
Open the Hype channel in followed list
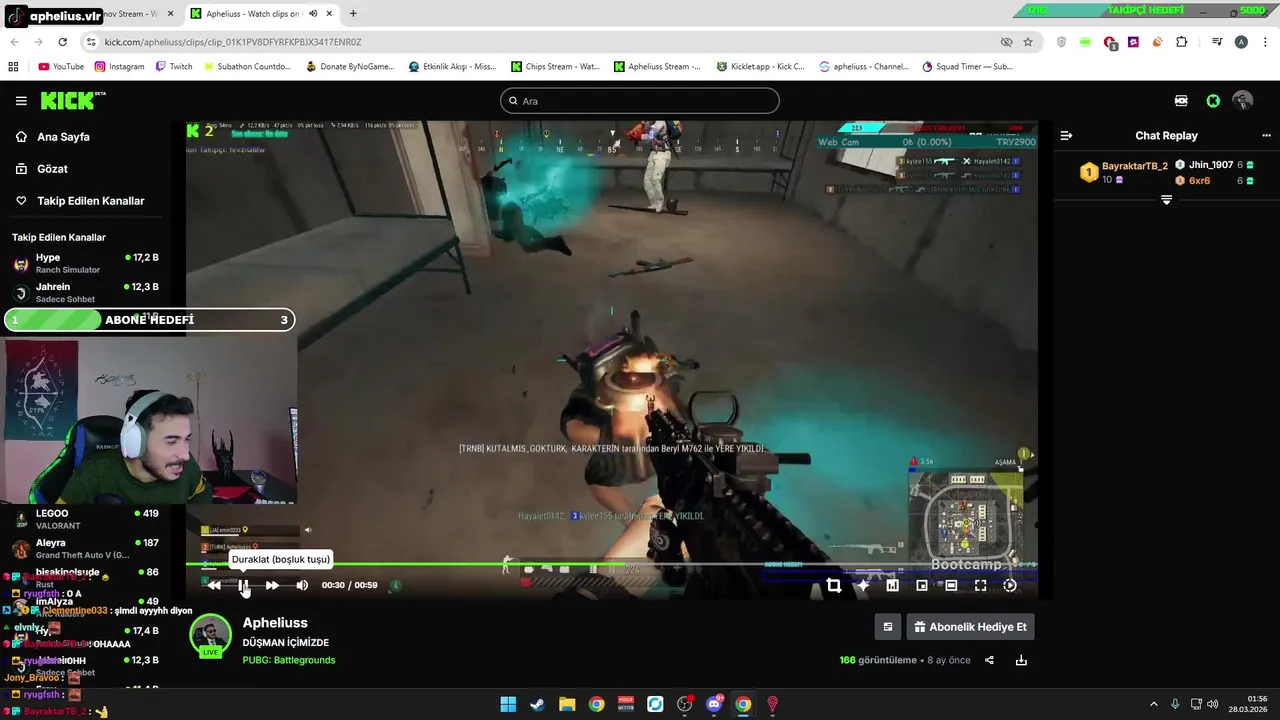pos(85,263)
